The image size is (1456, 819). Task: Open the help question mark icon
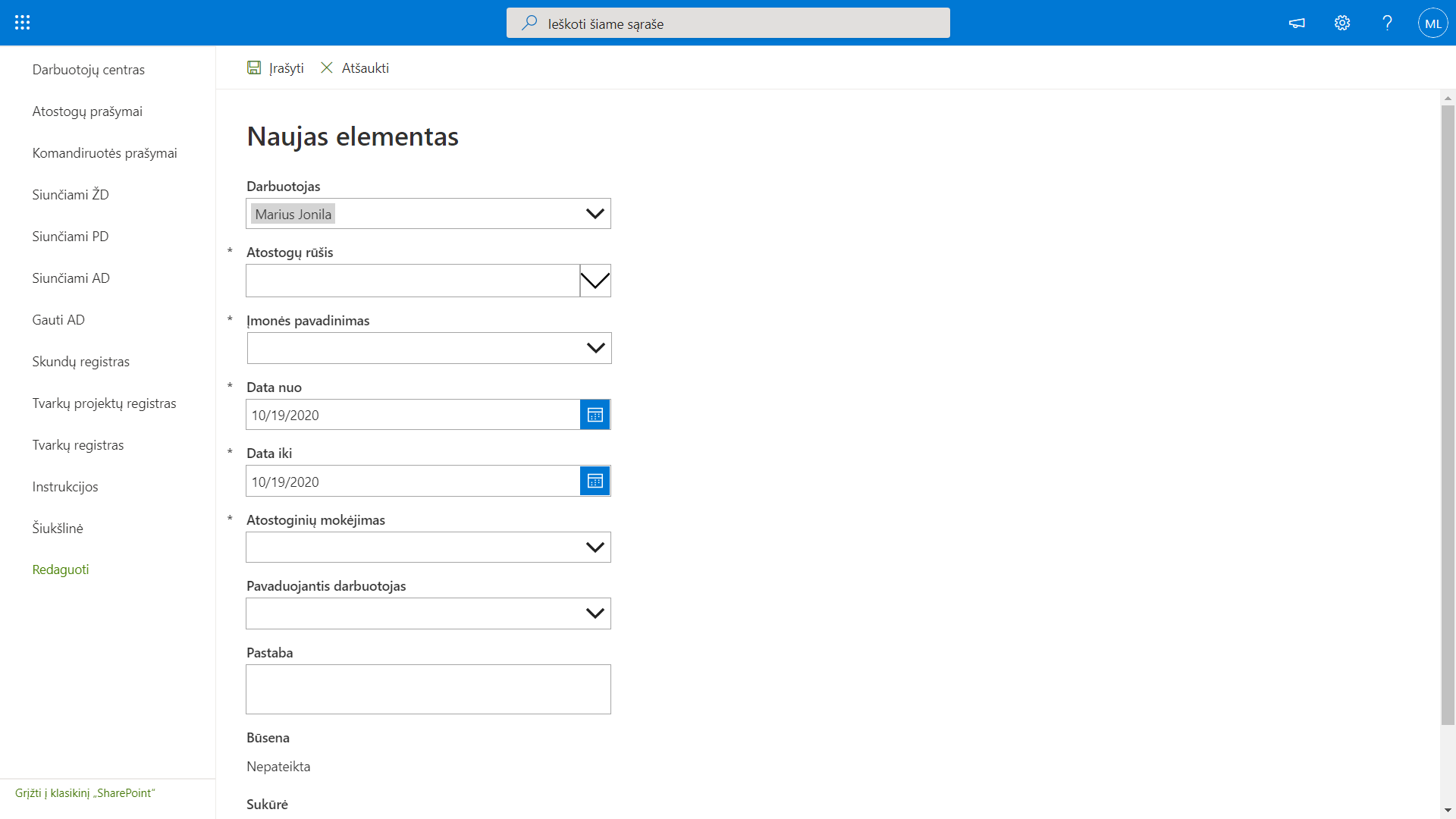(1387, 23)
